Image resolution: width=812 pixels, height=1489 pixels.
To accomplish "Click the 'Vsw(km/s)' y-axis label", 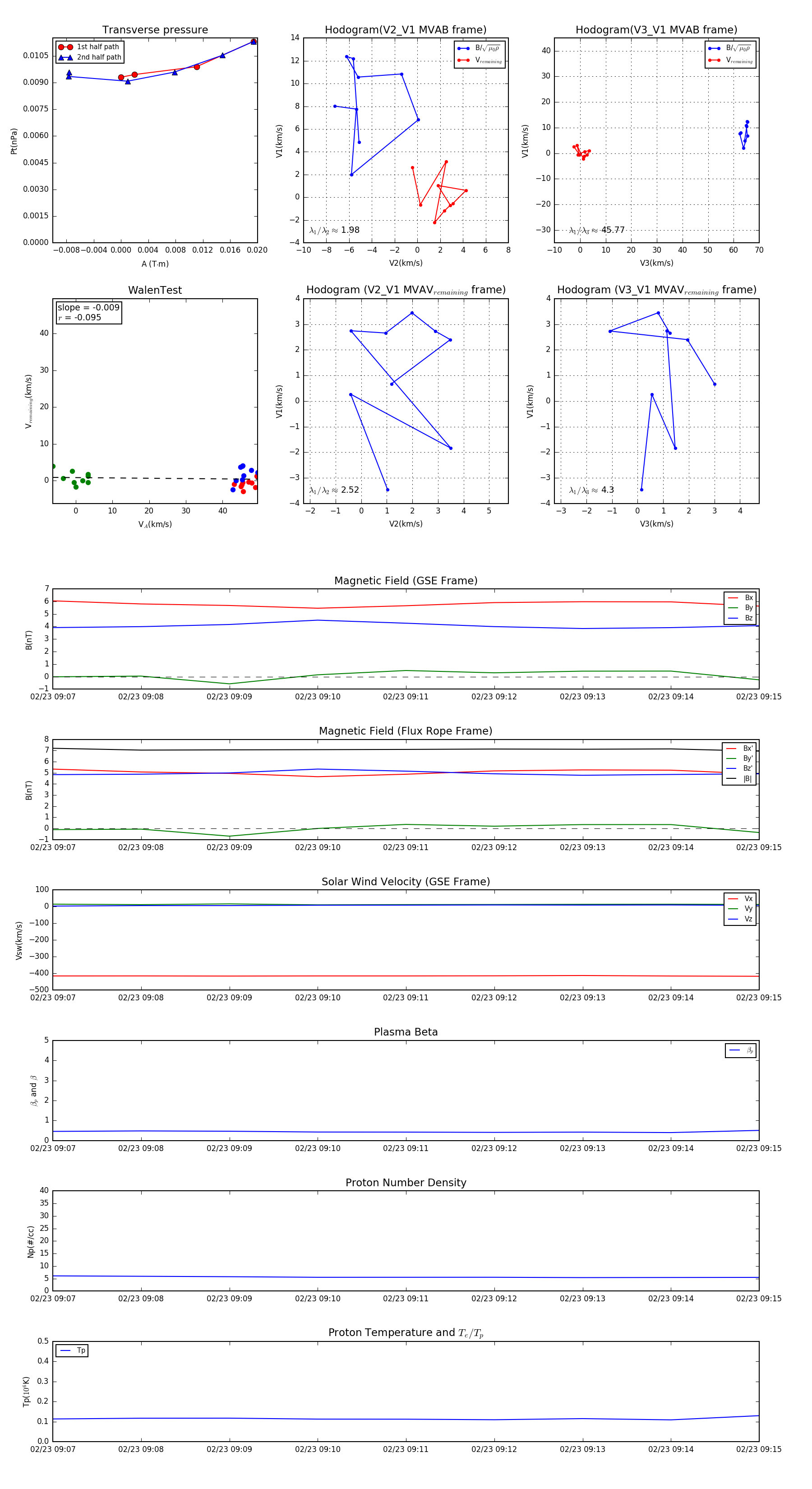I will click(x=19, y=941).
